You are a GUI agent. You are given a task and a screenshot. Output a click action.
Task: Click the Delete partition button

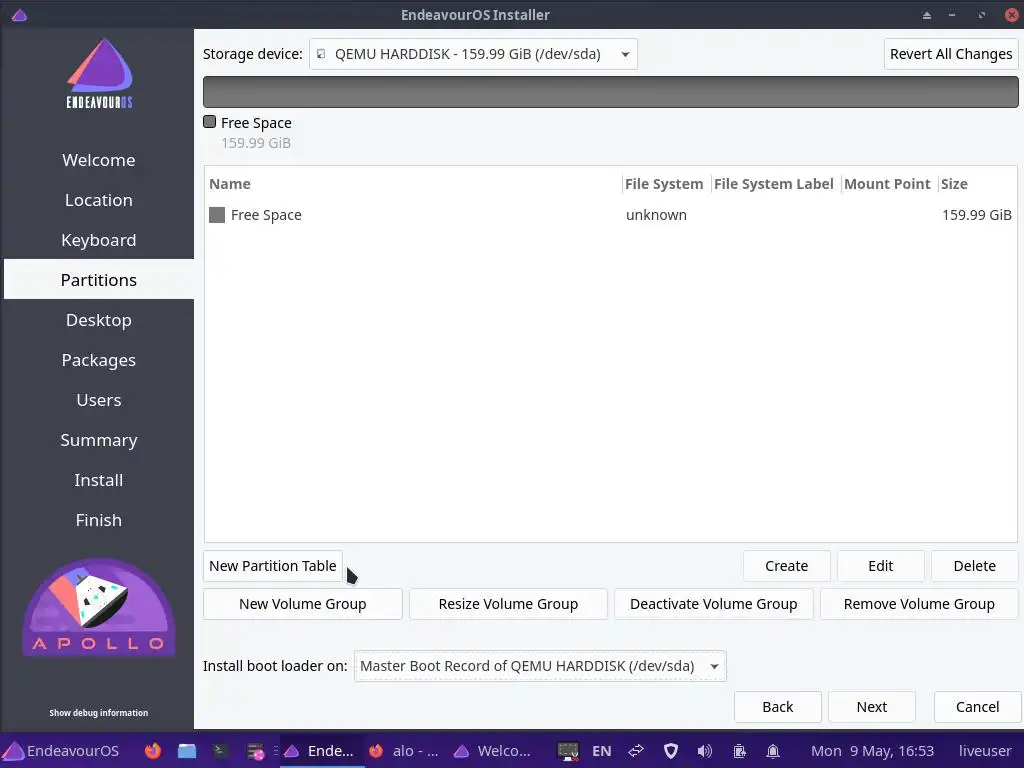click(x=974, y=566)
